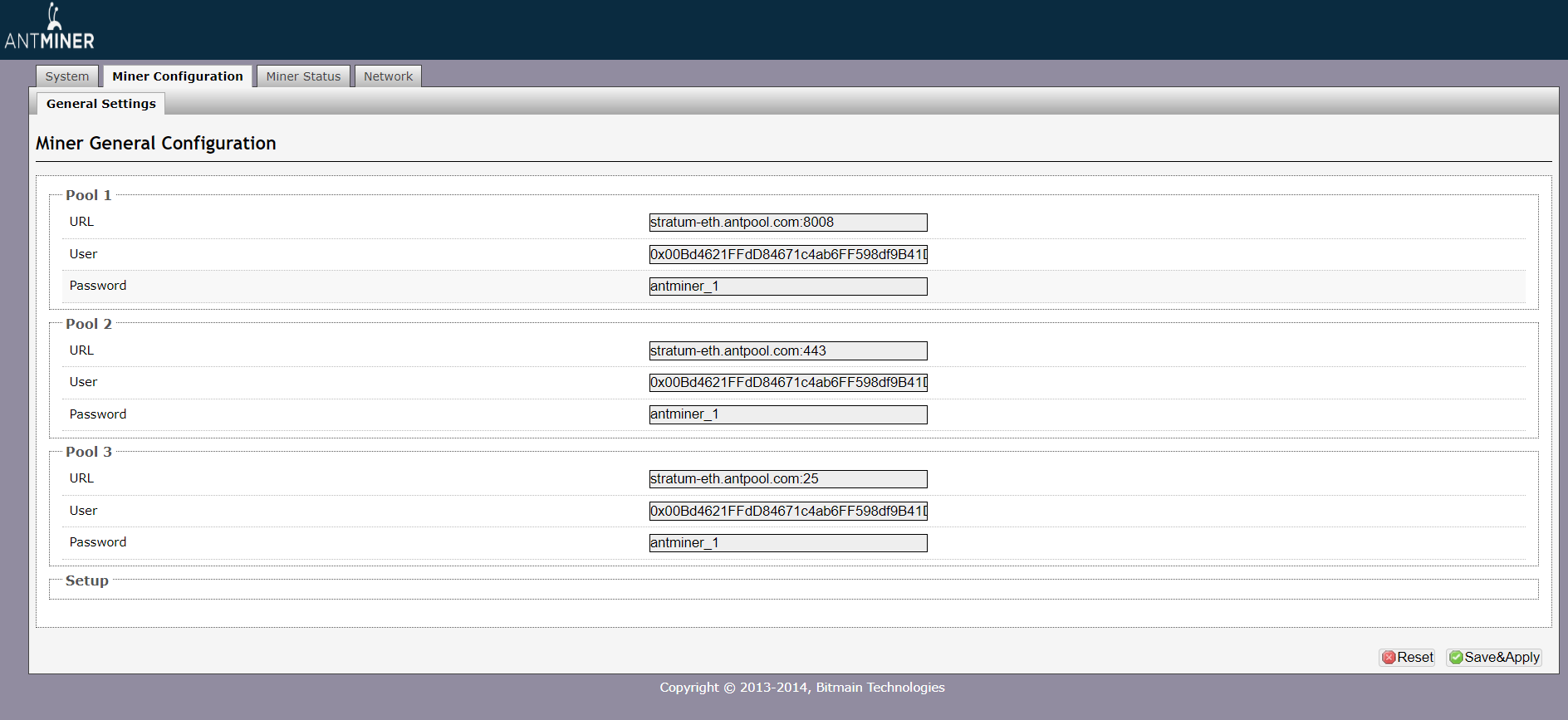
Task: Select the General Settings sub-tab
Action: pyautogui.click(x=101, y=104)
